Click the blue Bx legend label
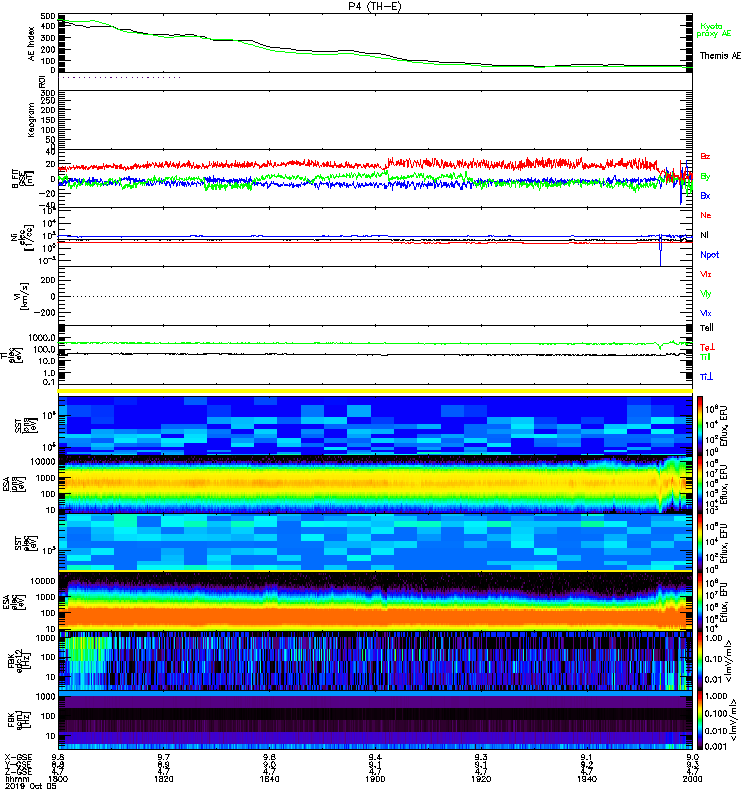The width and height of the screenshot is (750, 800). click(705, 195)
